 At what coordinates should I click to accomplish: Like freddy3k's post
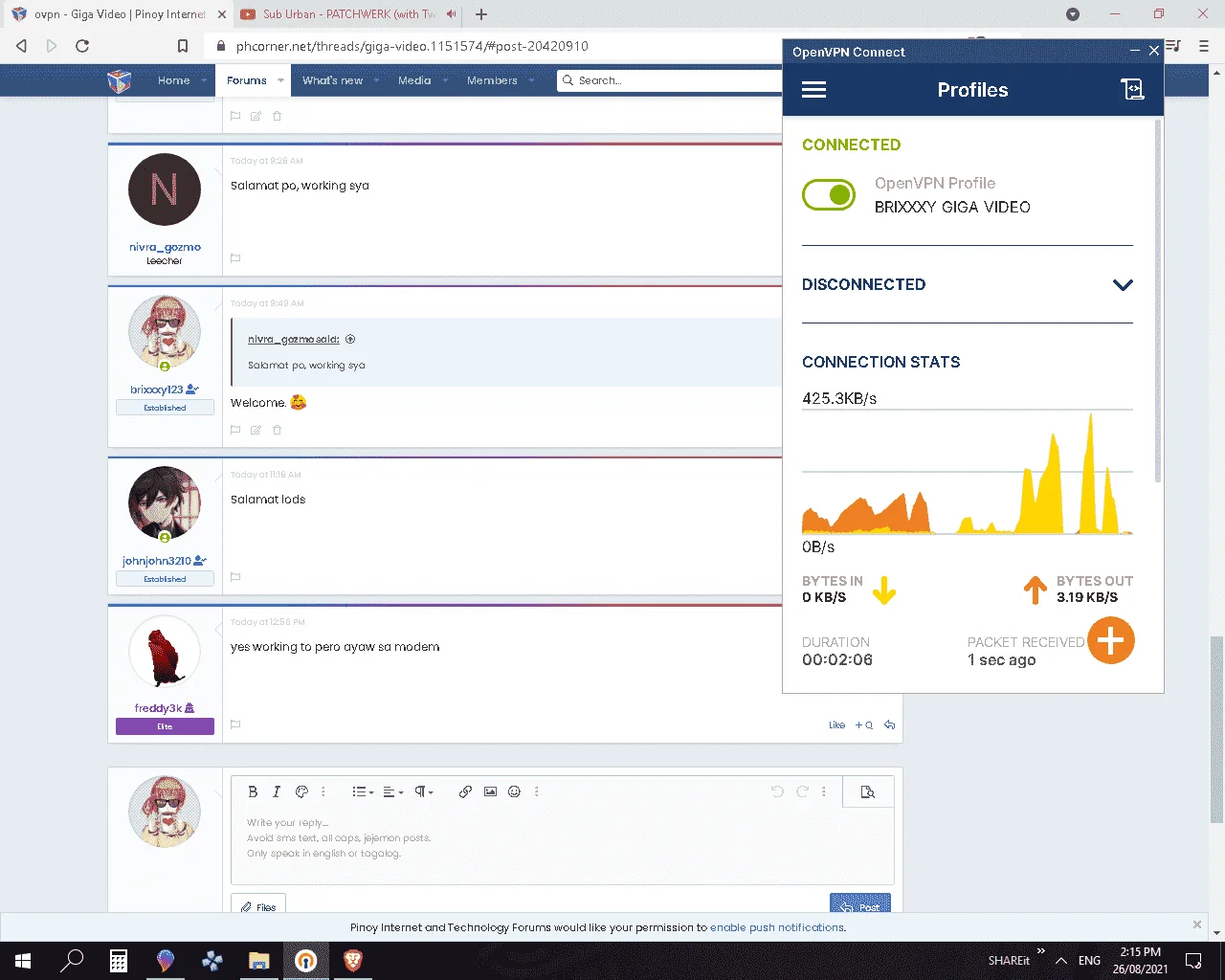coord(836,725)
